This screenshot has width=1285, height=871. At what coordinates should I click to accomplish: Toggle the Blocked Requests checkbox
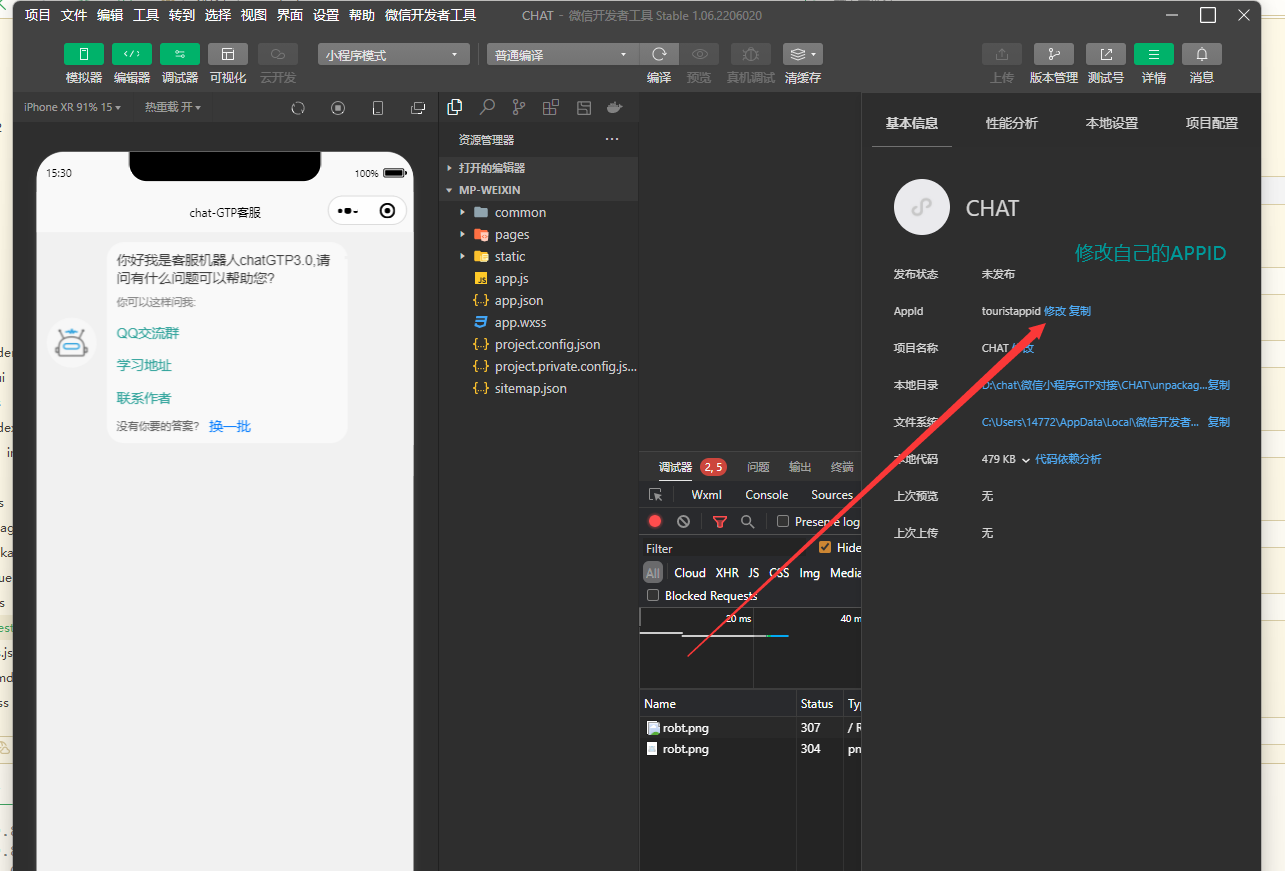click(x=653, y=595)
